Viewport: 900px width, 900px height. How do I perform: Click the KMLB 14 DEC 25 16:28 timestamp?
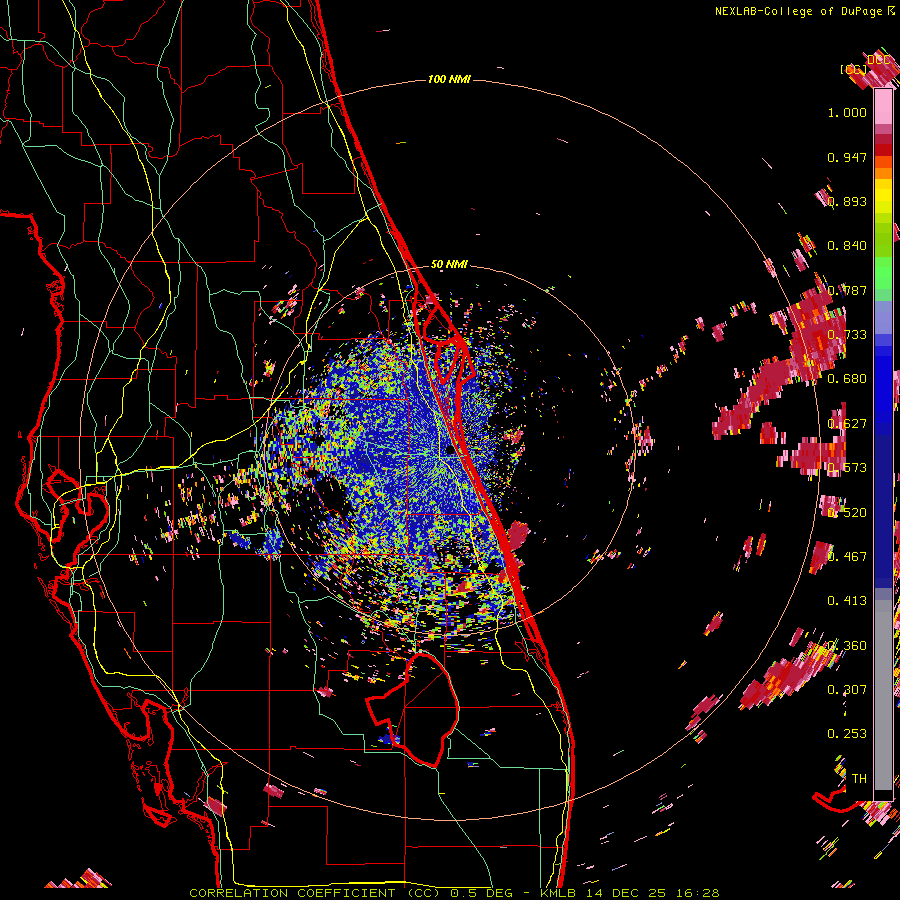pyautogui.click(x=629, y=893)
